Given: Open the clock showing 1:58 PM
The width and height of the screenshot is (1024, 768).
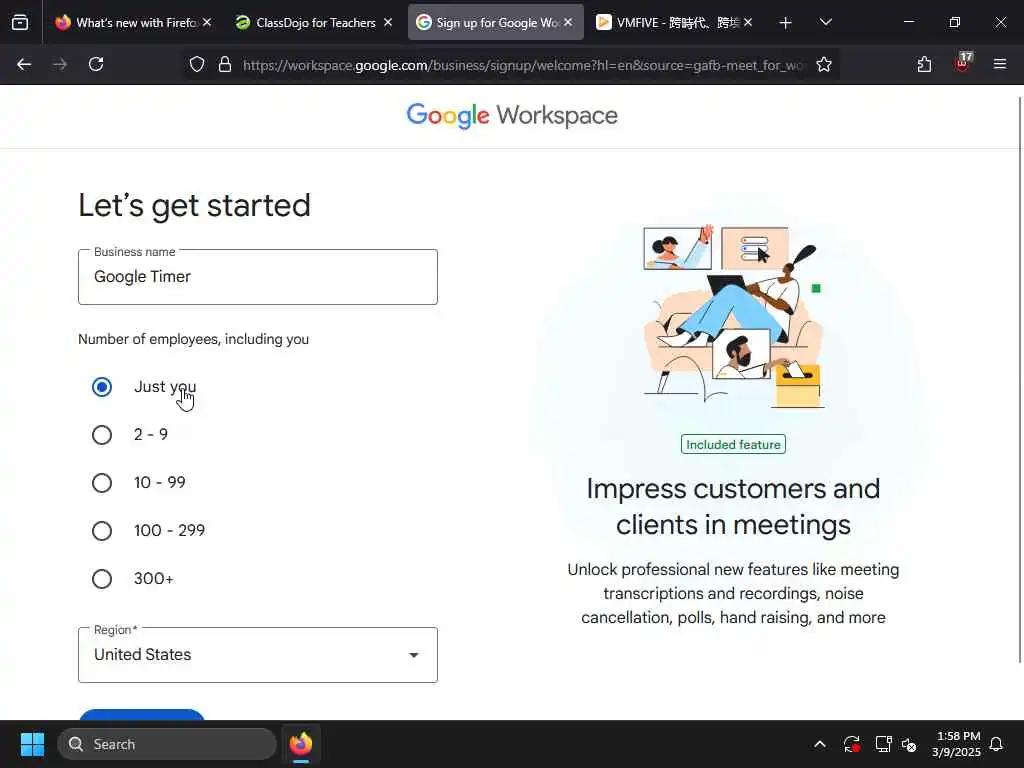Looking at the screenshot, I should click(x=957, y=744).
